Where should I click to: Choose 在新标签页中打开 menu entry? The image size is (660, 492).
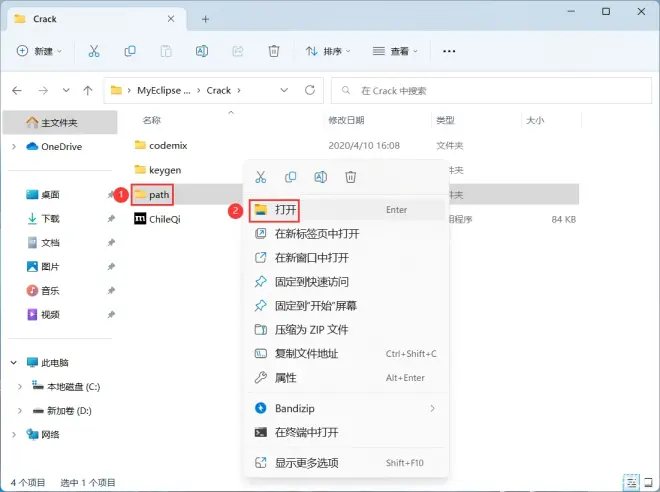click(x=346, y=234)
